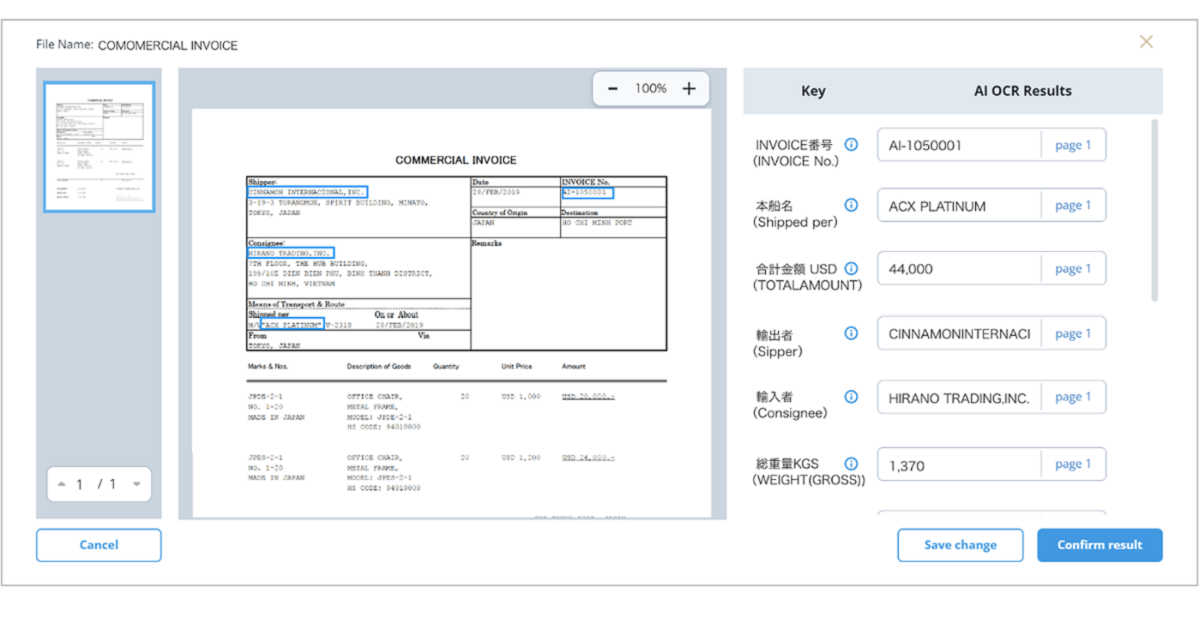Open page 1 link beside WEIGHT(GROSS)
This screenshot has width=1200, height=630.
tap(1073, 463)
